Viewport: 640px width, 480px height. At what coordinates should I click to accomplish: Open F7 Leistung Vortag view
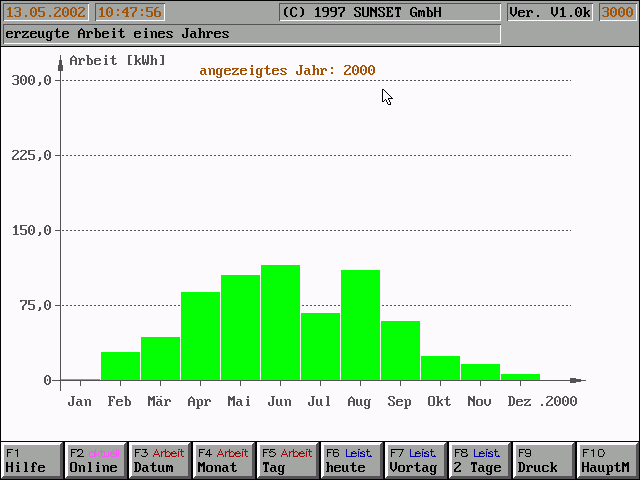coord(415,460)
